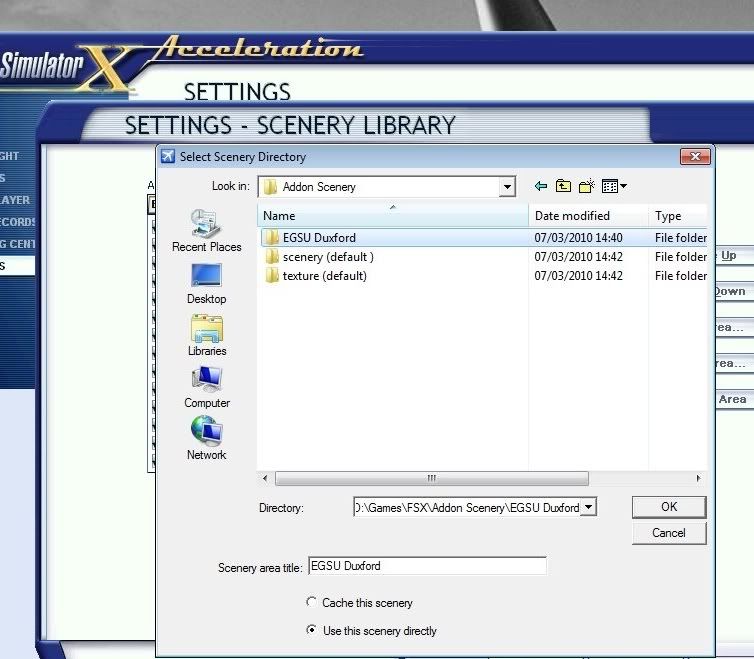This screenshot has height=659, width=754.
Task: Click the horizontal scrollbar thumb
Action: 432,478
